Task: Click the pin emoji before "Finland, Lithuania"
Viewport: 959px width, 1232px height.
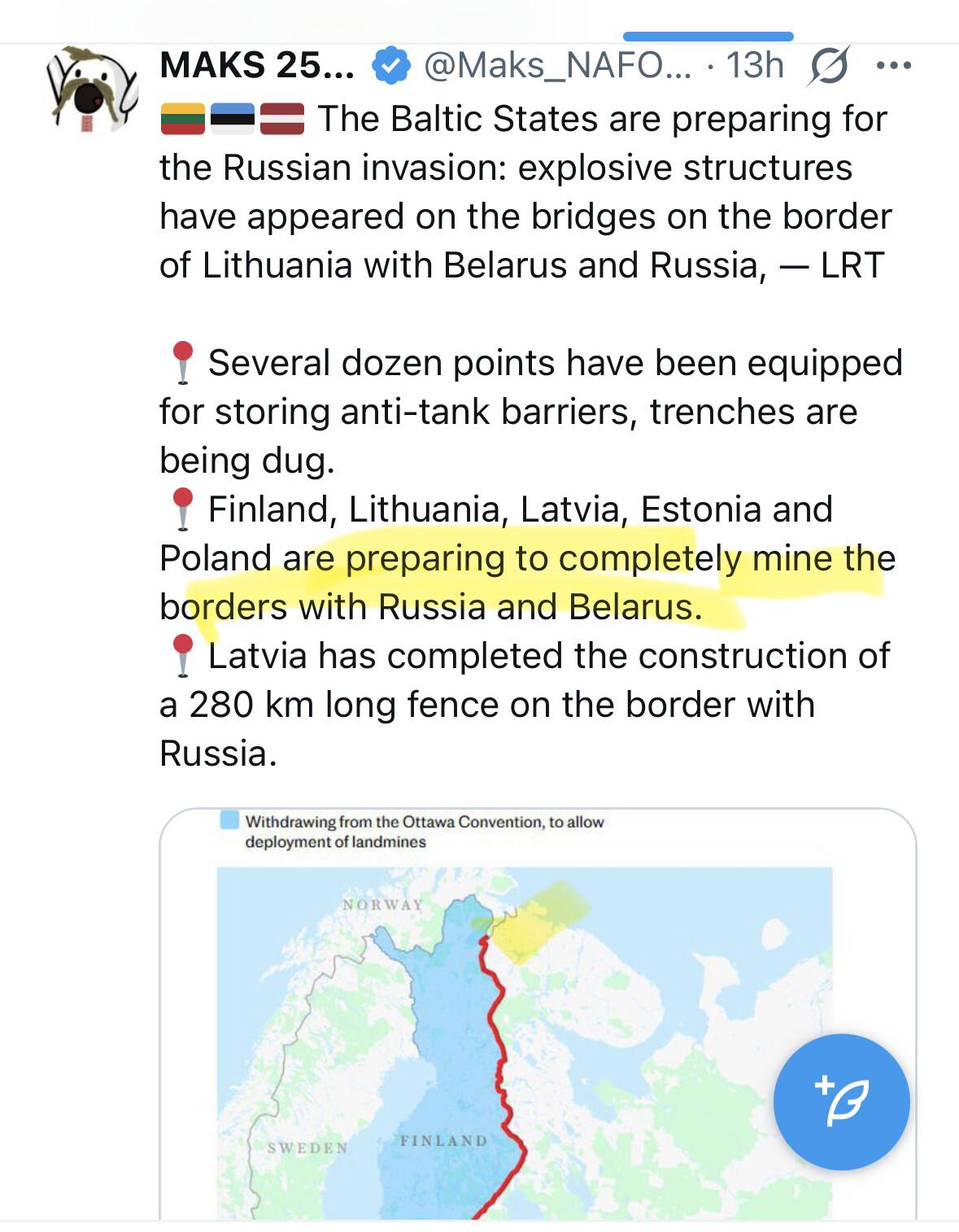Action: click(182, 509)
